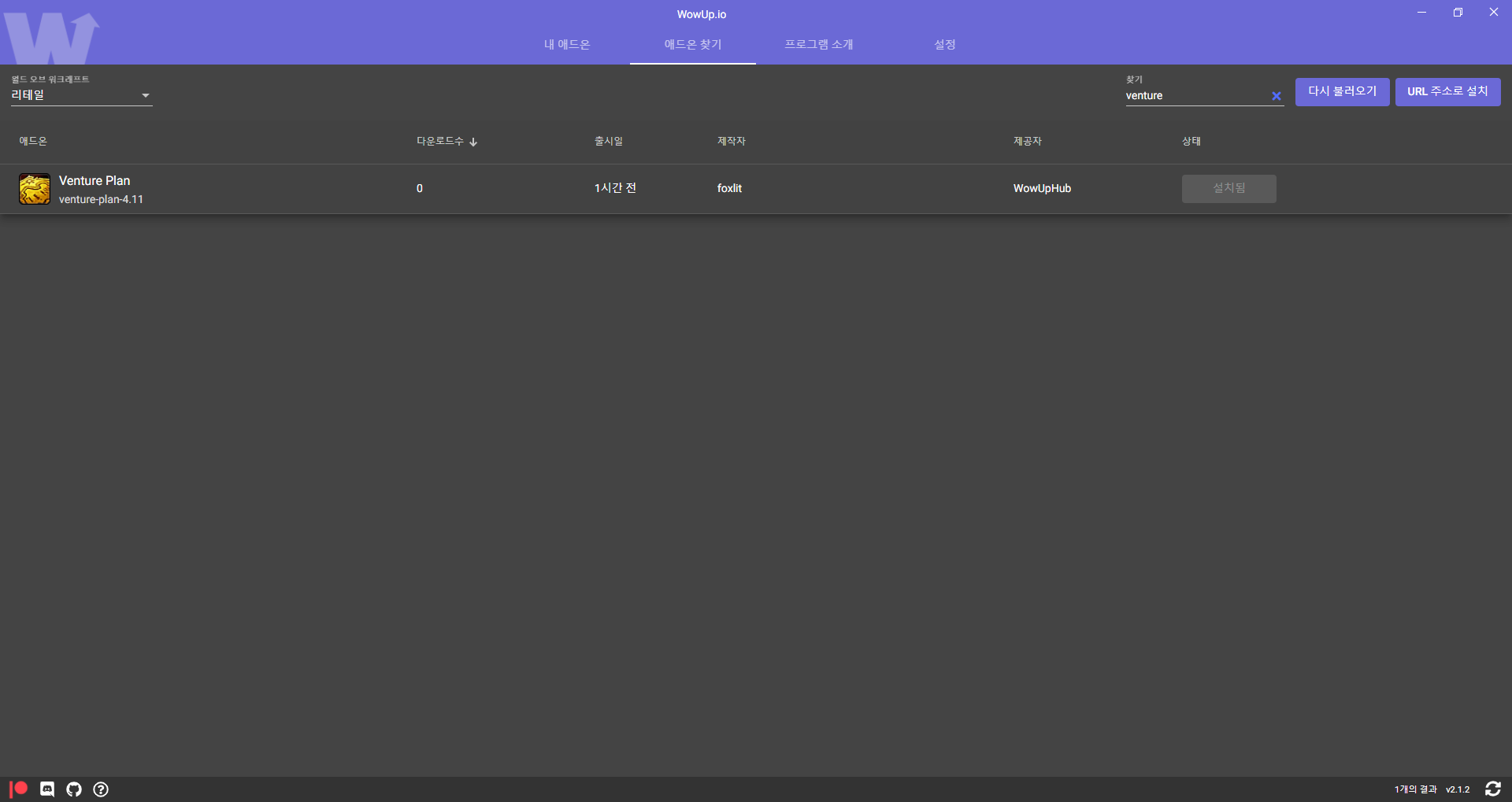The width and height of the screenshot is (1512, 802).
Task: Toggle the download count sort arrow
Action: pos(473,142)
